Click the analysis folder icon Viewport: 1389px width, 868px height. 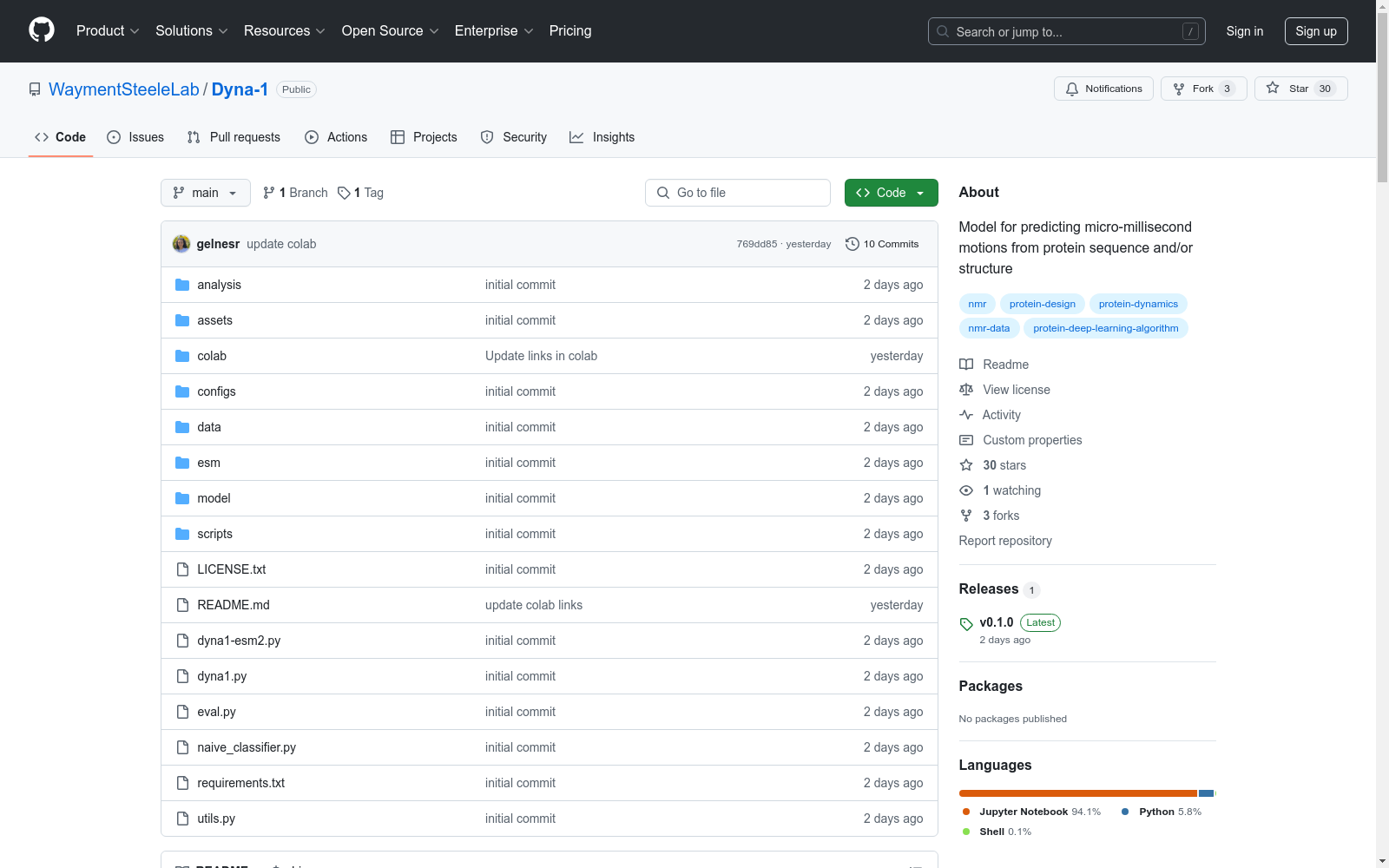tap(182, 285)
